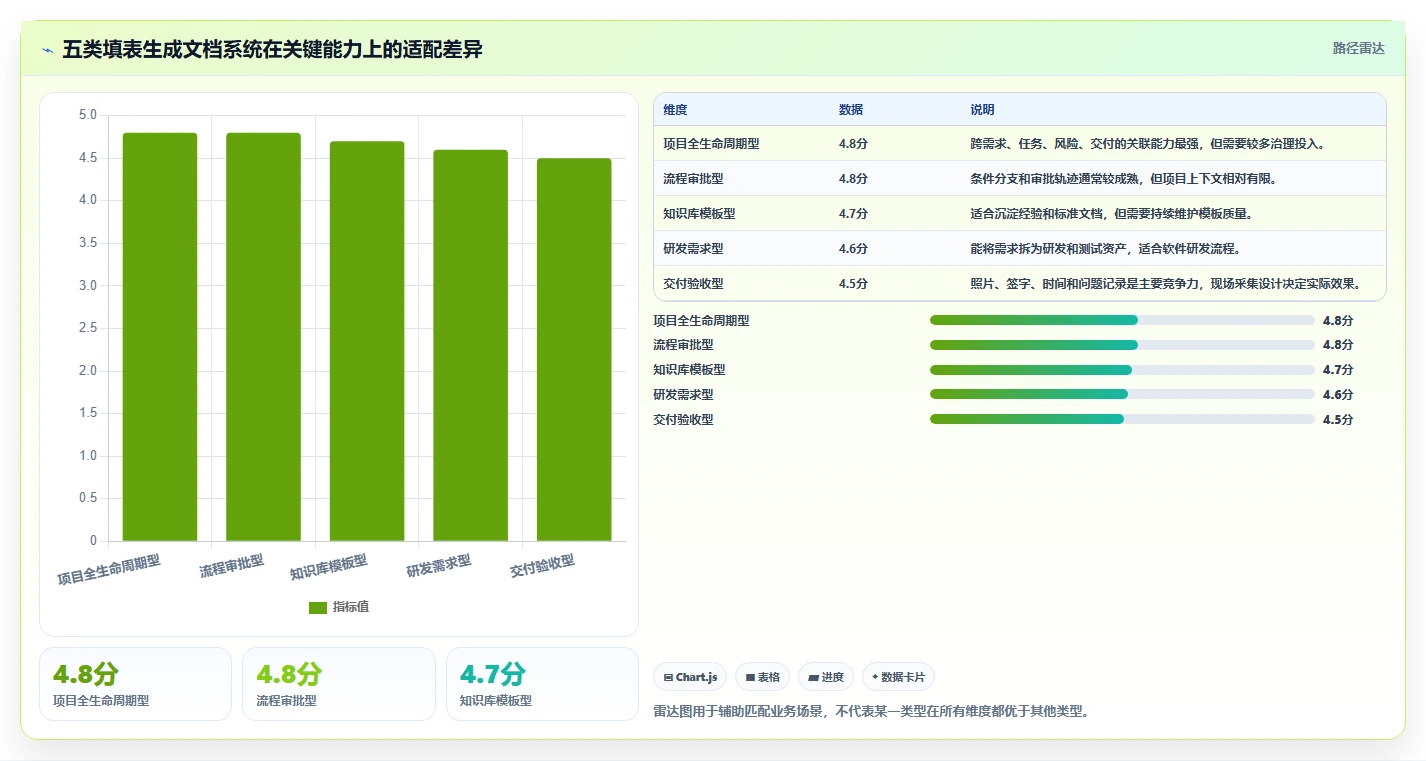This screenshot has width=1426, height=761.
Task: Click the 路径雷达 label in the header
Action: coord(1359,48)
